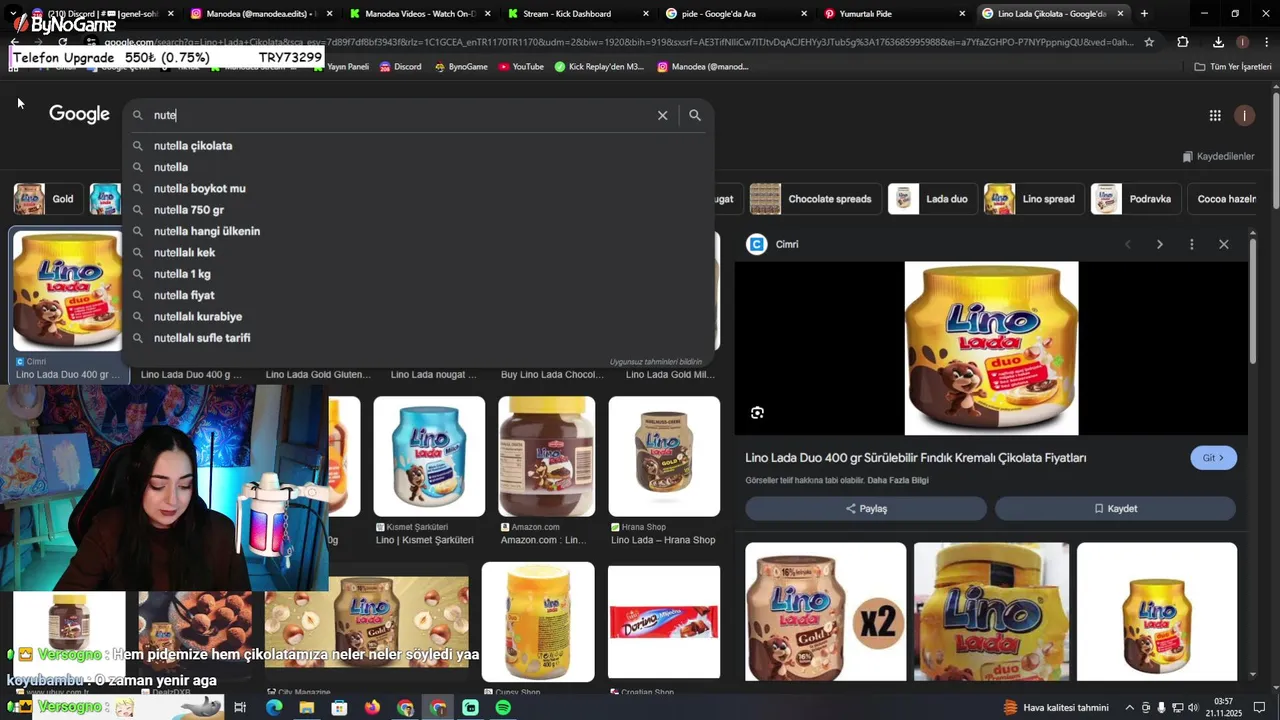Open Kaydedilenler saved items

[1218, 156]
